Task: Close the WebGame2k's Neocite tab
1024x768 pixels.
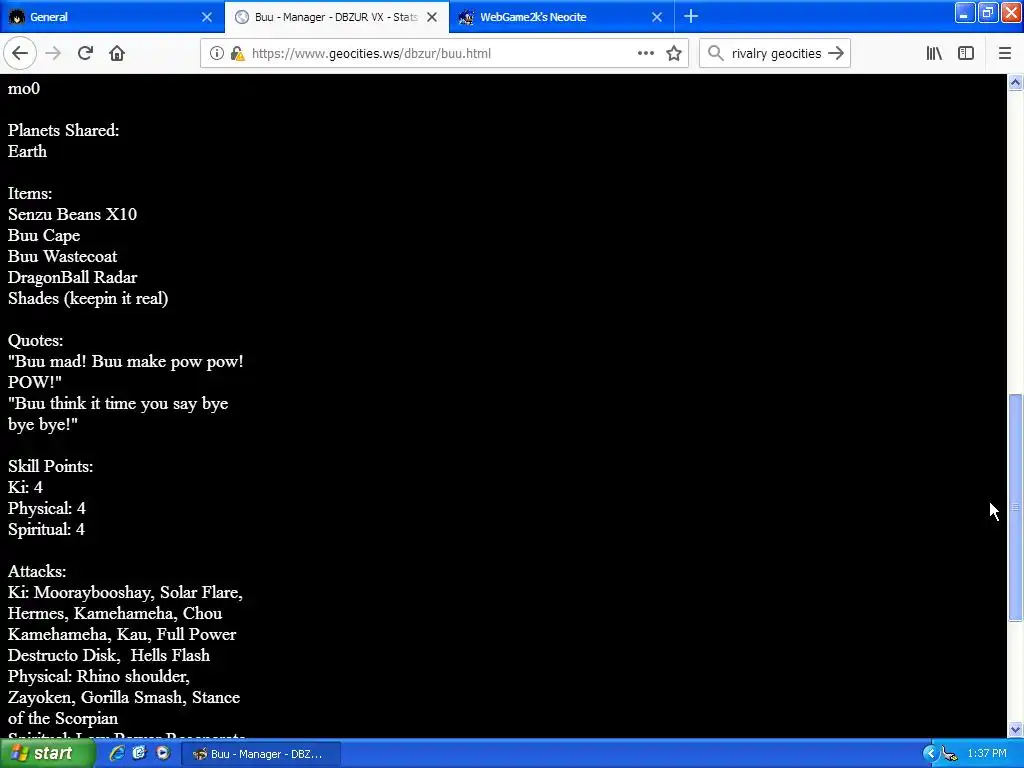Action: (x=657, y=17)
